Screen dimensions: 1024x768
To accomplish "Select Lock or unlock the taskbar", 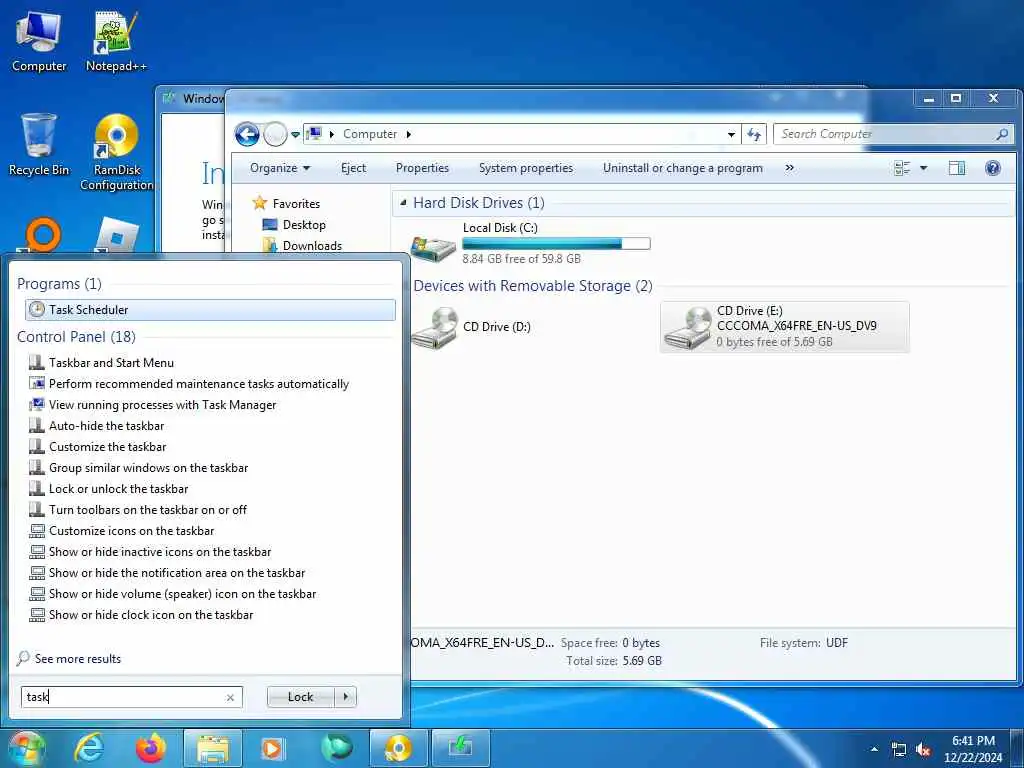I will pos(118,488).
